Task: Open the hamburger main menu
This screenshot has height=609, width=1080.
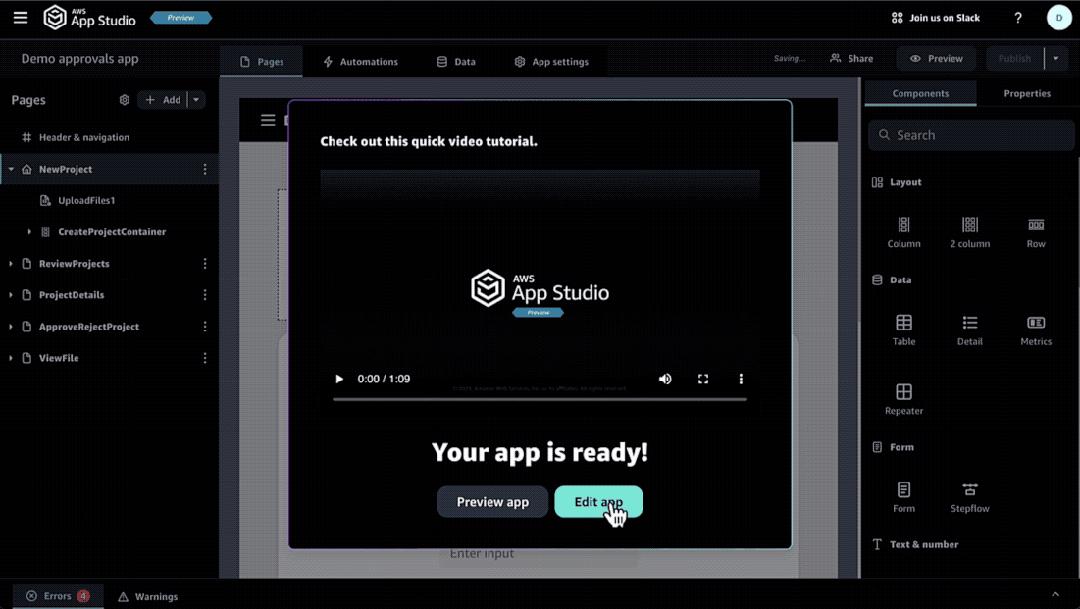Action: click(x=20, y=18)
